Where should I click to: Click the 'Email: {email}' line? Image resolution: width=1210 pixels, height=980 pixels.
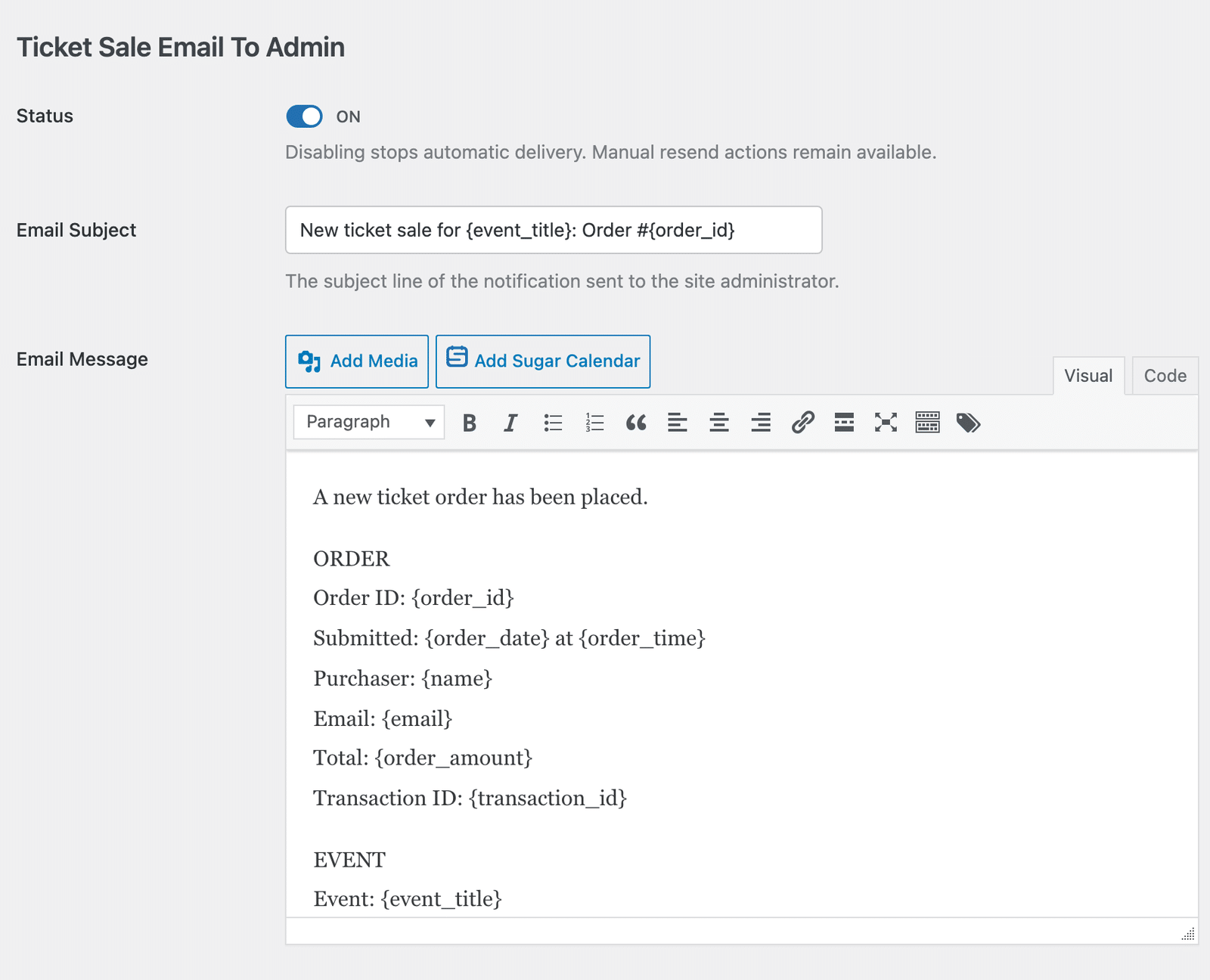click(x=383, y=718)
